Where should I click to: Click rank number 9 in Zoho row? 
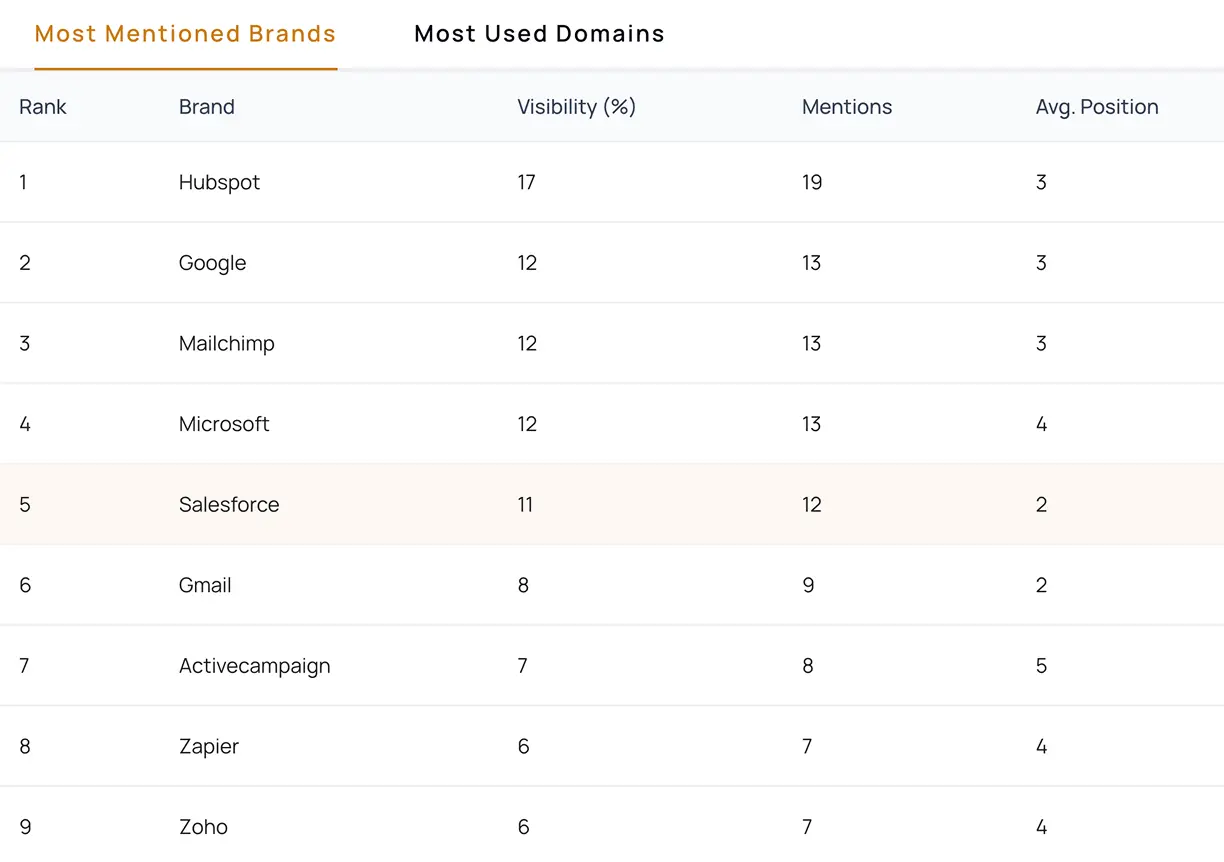pyautogui.click(x=25, y=827)
